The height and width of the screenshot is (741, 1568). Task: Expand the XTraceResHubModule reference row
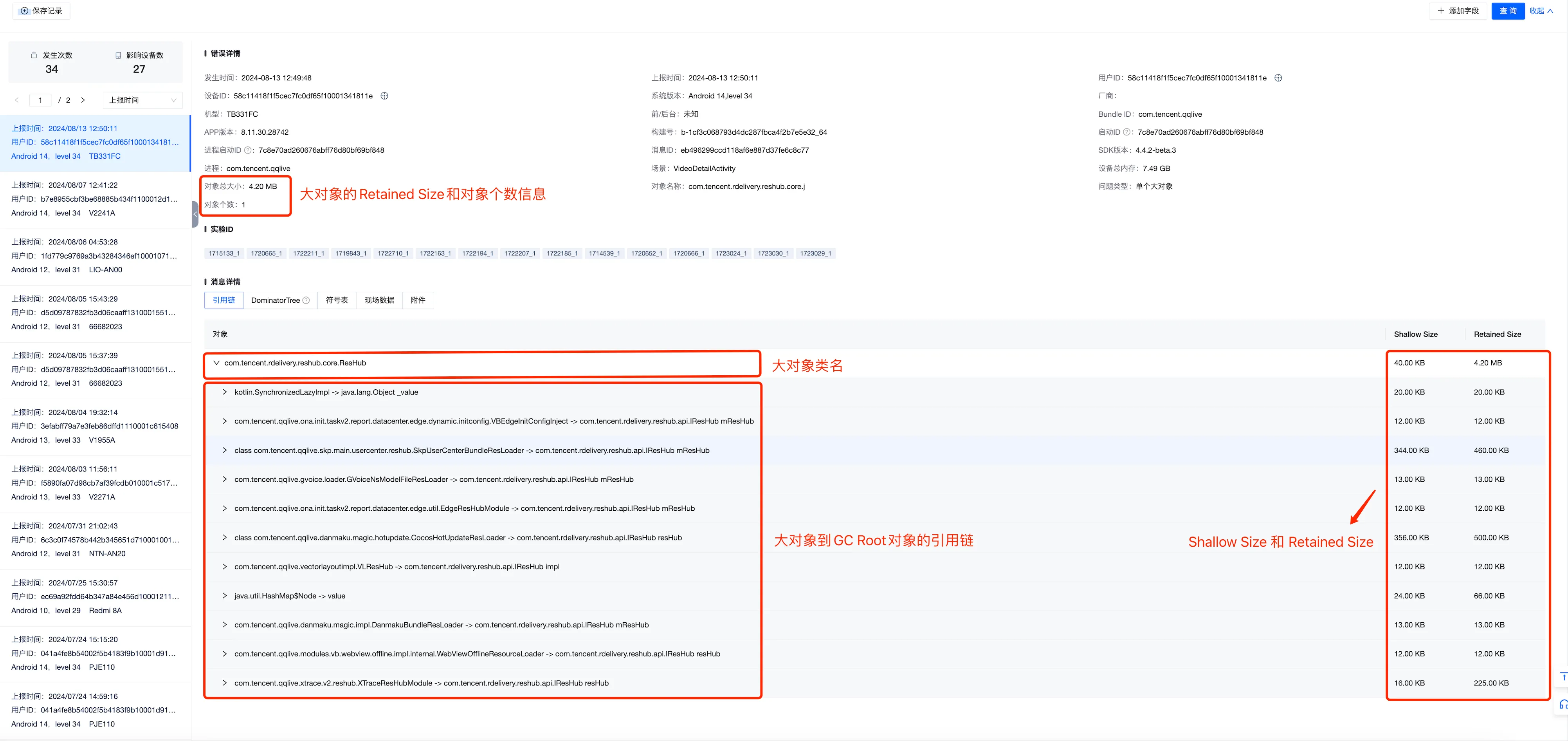[x=225, y=683]
